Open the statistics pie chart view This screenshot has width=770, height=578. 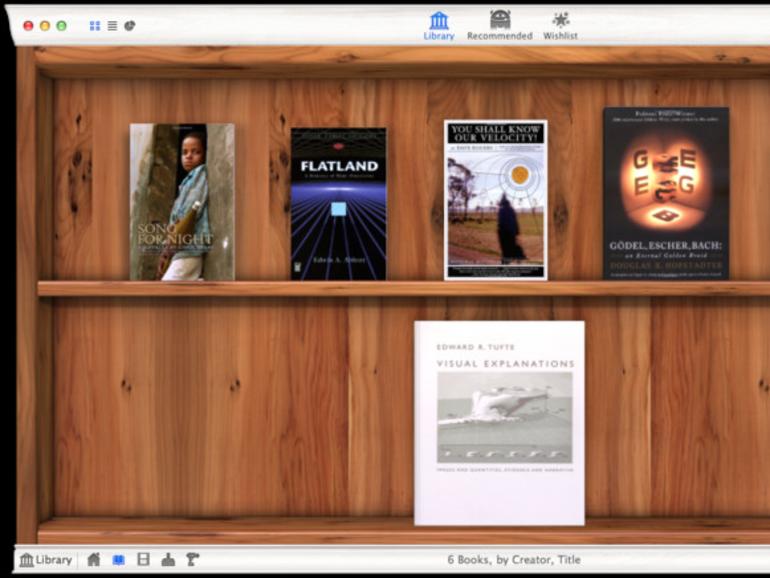point(130,26)
